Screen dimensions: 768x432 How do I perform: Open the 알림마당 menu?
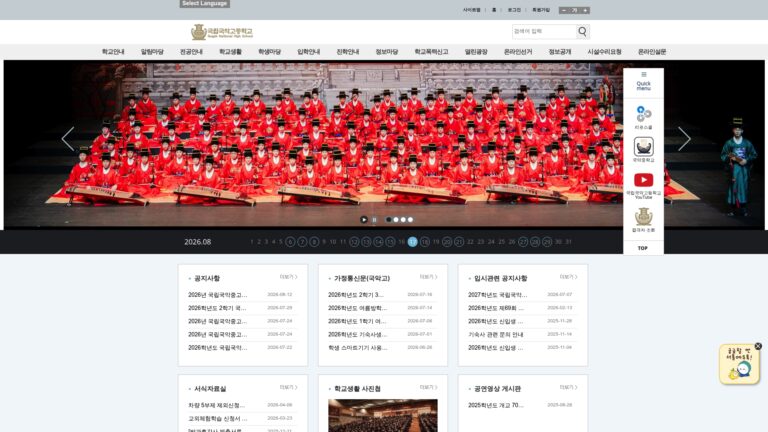[x=152, y=51]
